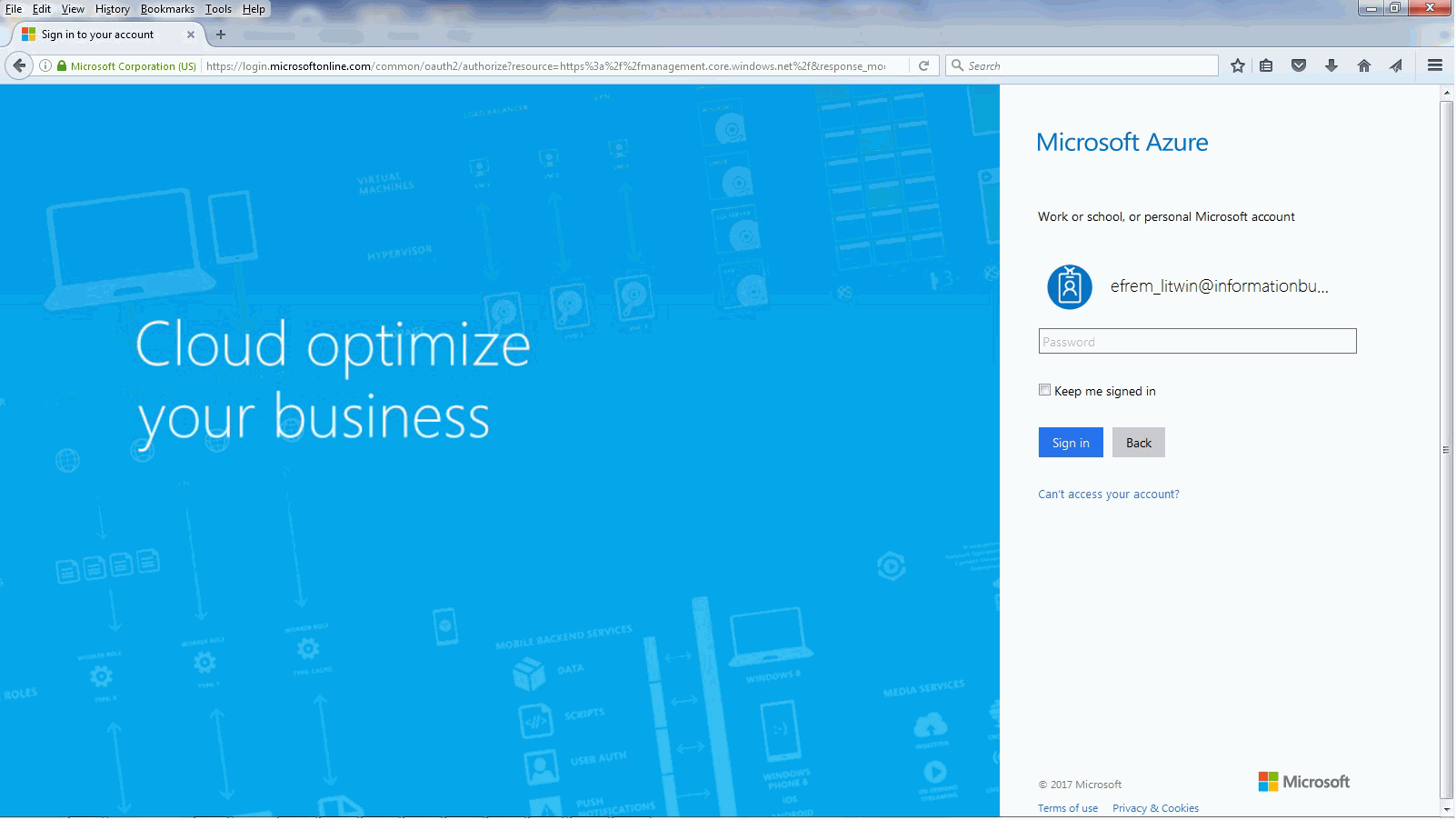The height and width of the screenshot is (820, 1456).
Task: Close the Sign in to your account tab
Action: [190, 35]
